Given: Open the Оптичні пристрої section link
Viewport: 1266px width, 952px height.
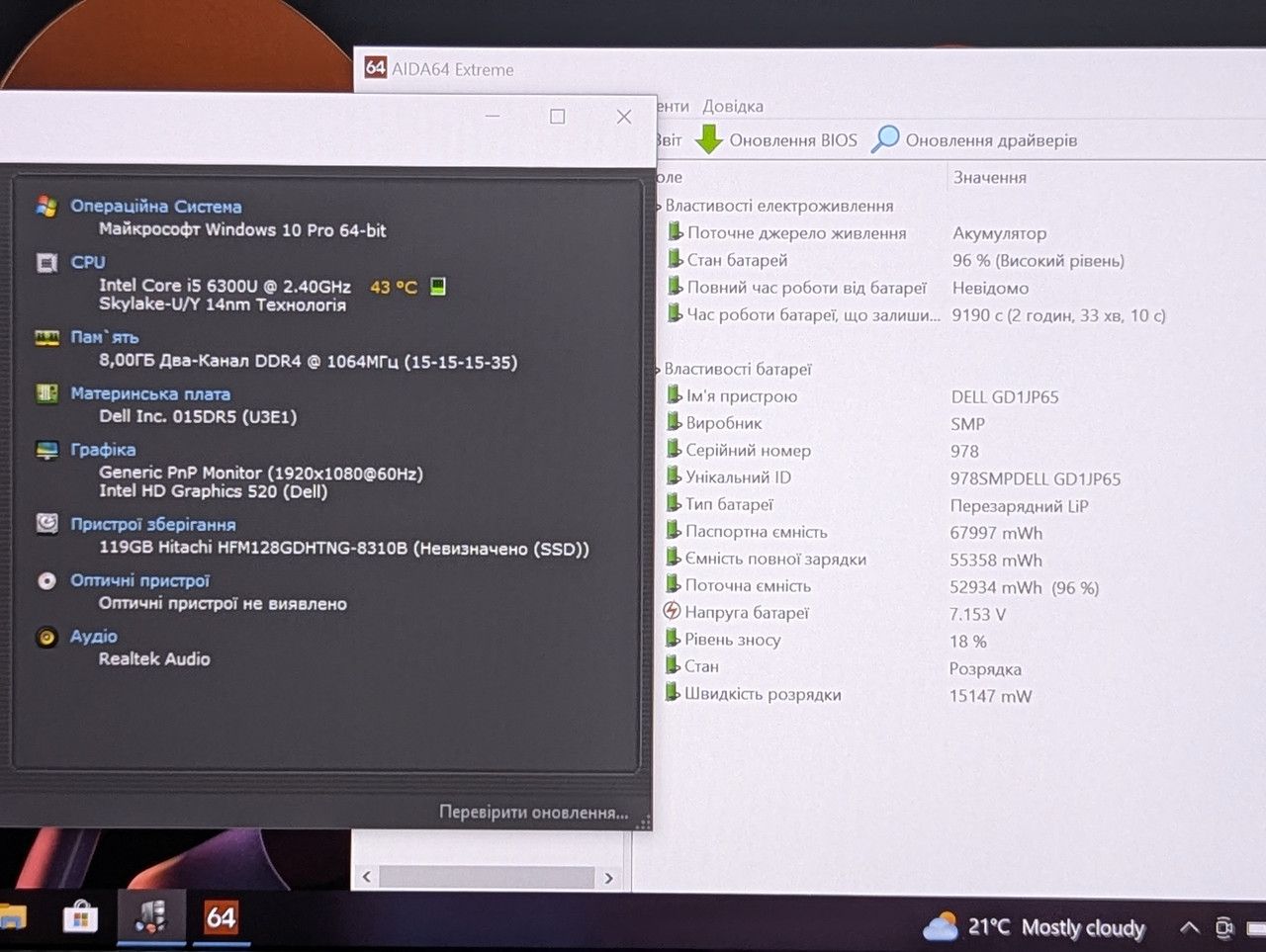Looking at the screenshot, I should click(140, 580).
